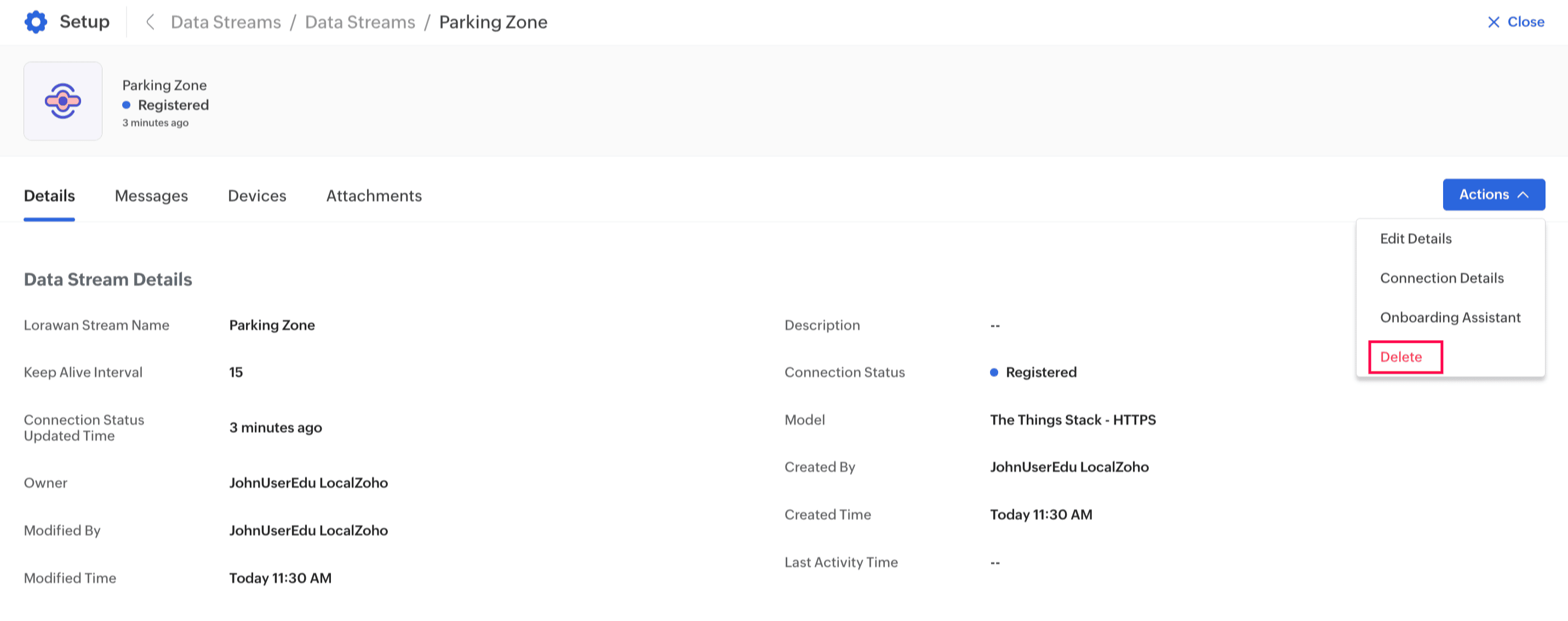Navigate to second Data Streams breadcrumb
This screenshot has height=621, width=1568.
click(360, 22)
